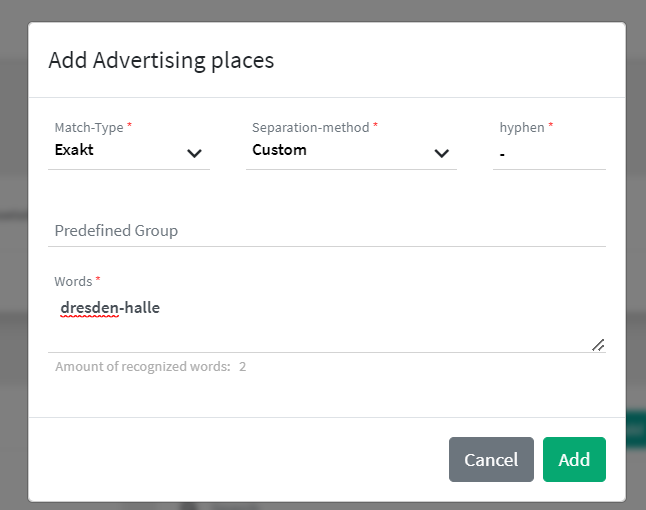Click the misspelled word 'dresden'
646x510 pixels.
[x=89, y=307]
